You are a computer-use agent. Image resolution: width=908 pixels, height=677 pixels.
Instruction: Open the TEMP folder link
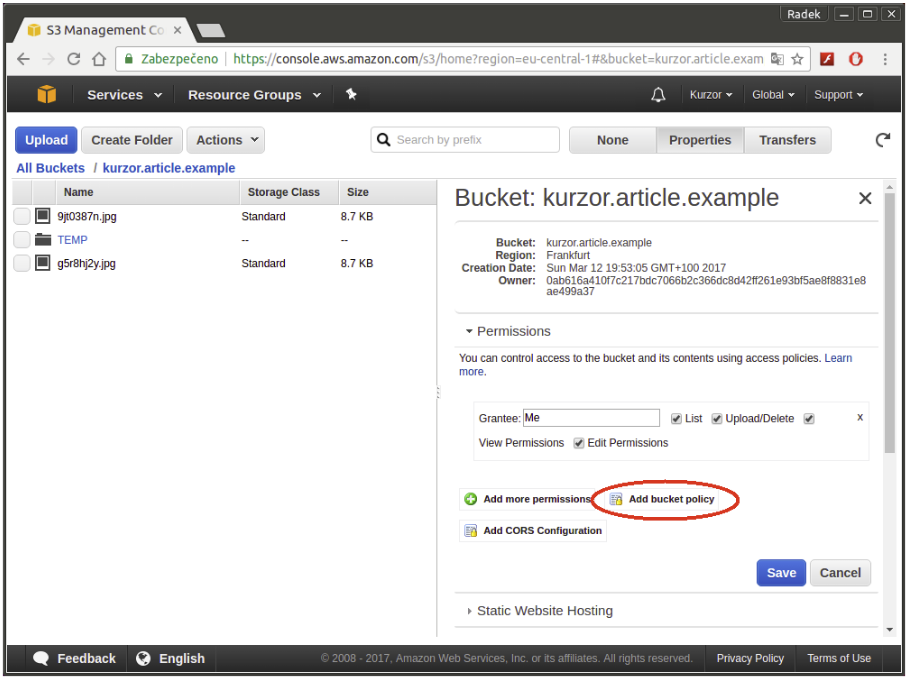pos(72,240)
